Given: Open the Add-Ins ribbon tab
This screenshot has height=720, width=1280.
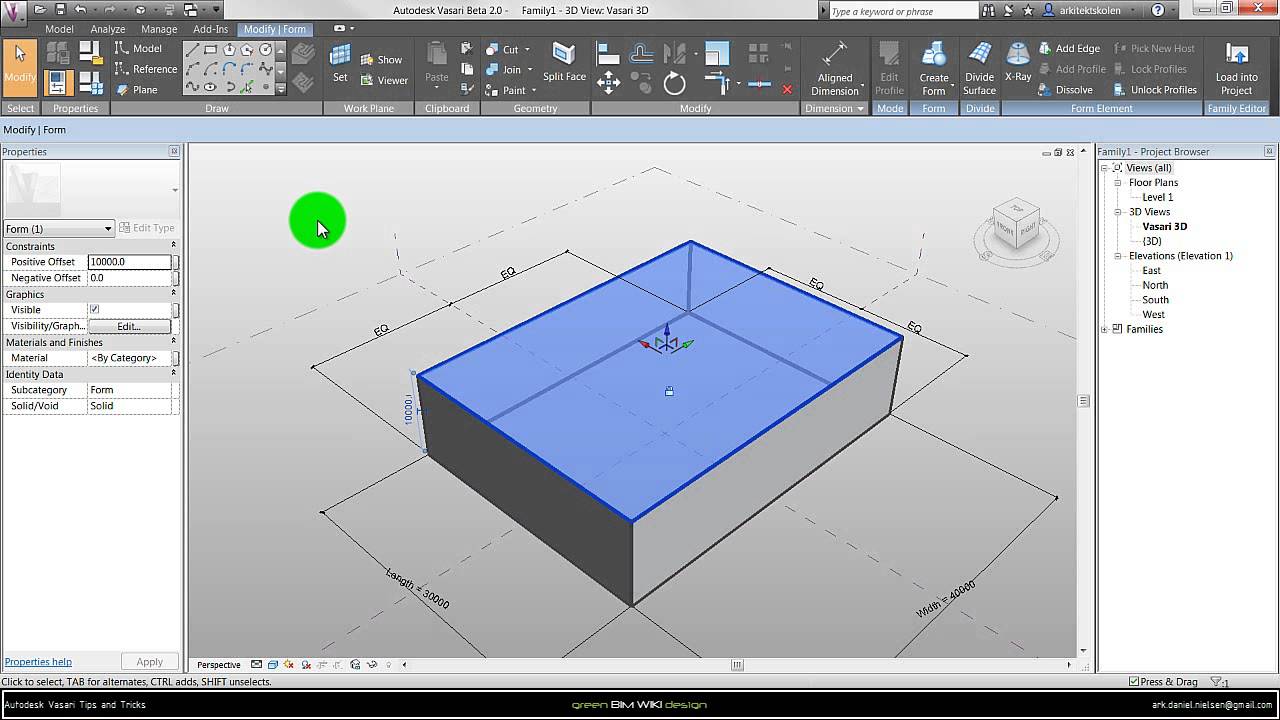Looking at the screenshot, I should pos(210,29).
